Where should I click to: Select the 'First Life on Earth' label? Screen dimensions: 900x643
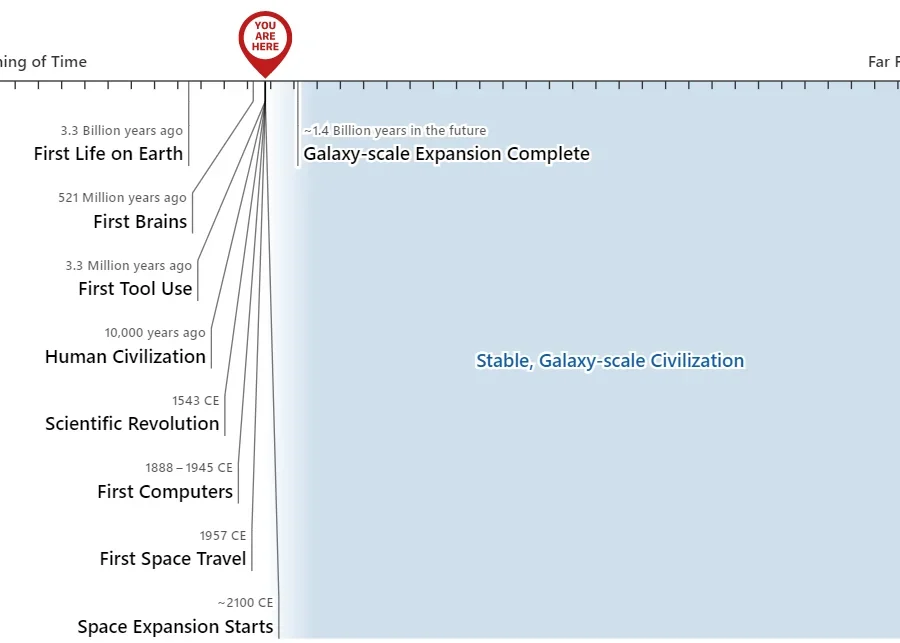click(108, 154)
